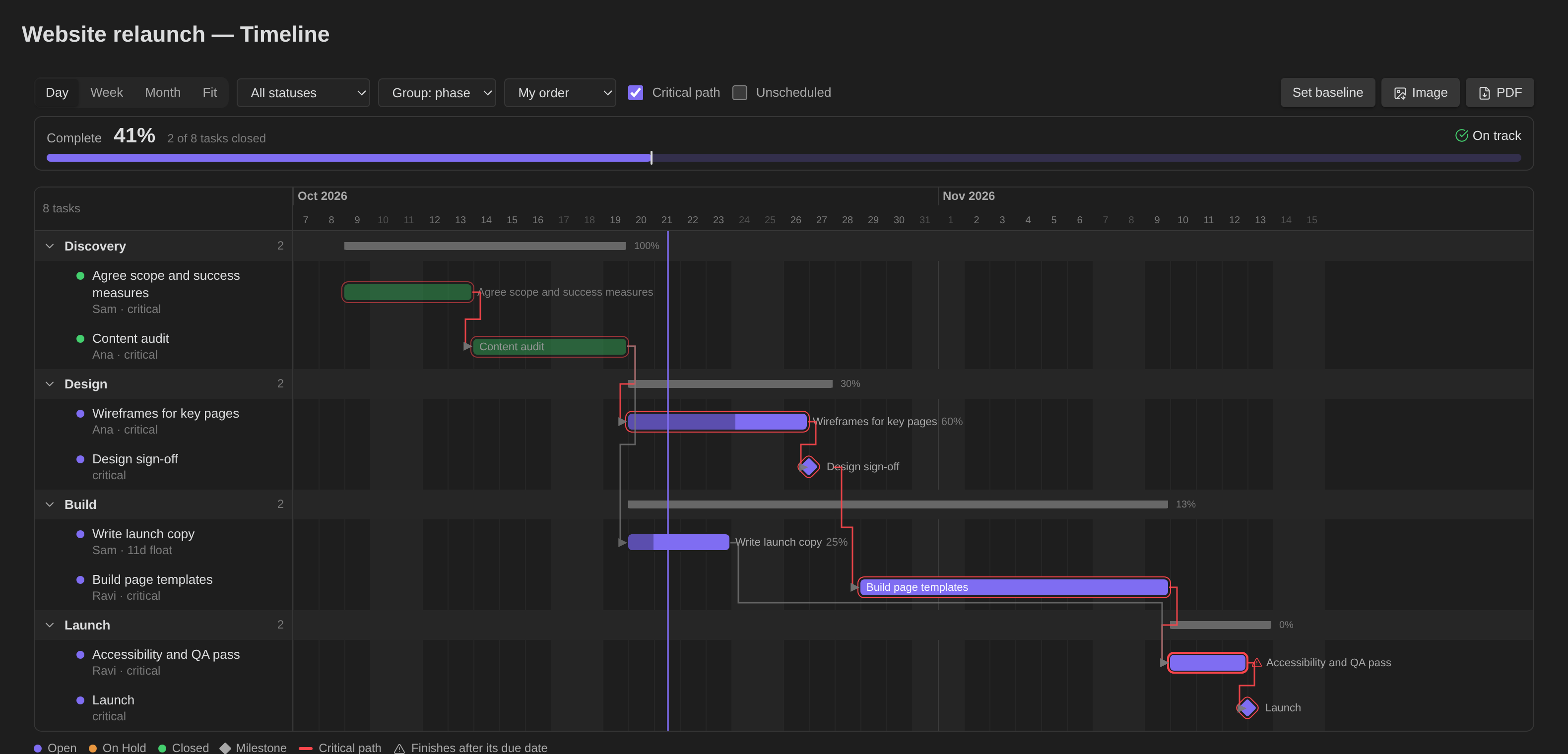Click the milestone diamond in the legend
The width and height of the screenshot is (1568, 754).
(225, 748)
